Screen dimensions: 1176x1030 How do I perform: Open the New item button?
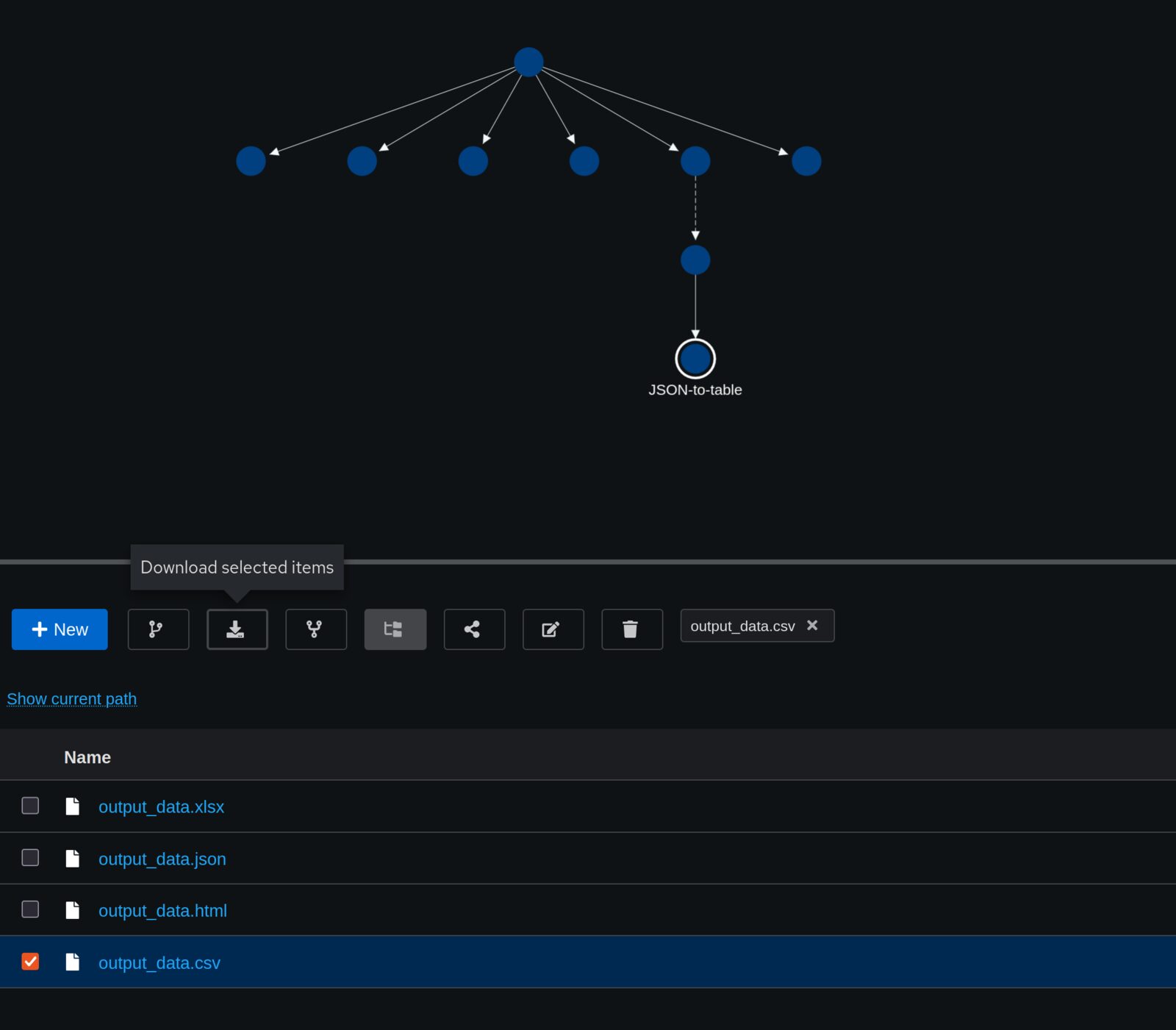(x=60, y=629)
